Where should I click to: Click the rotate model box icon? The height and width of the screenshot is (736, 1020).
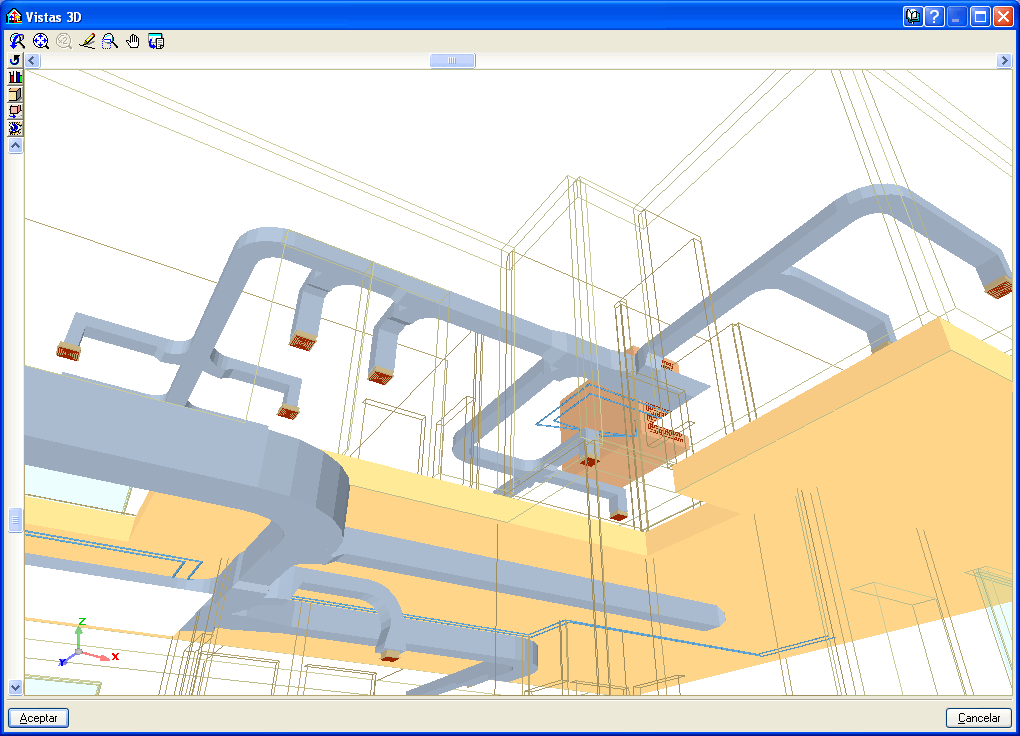(14, 111)
